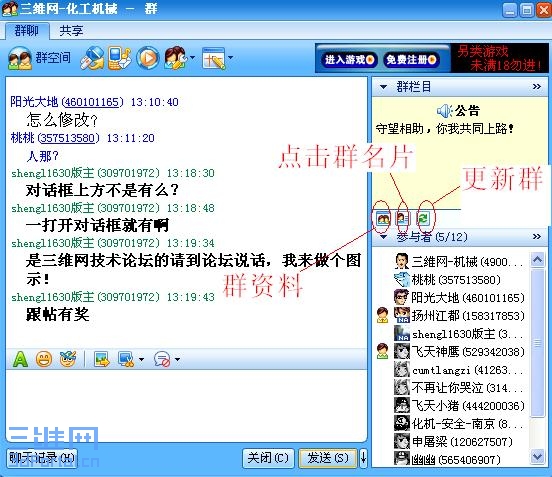Click the magic emoticon icon

pos(68,359)
